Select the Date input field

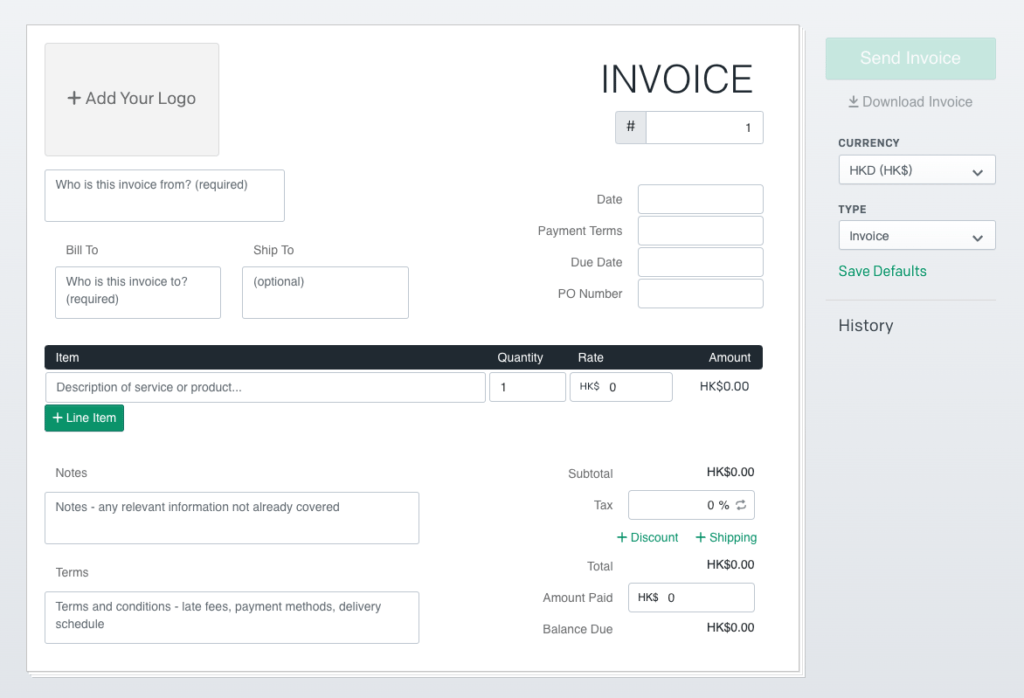point(700,199)
